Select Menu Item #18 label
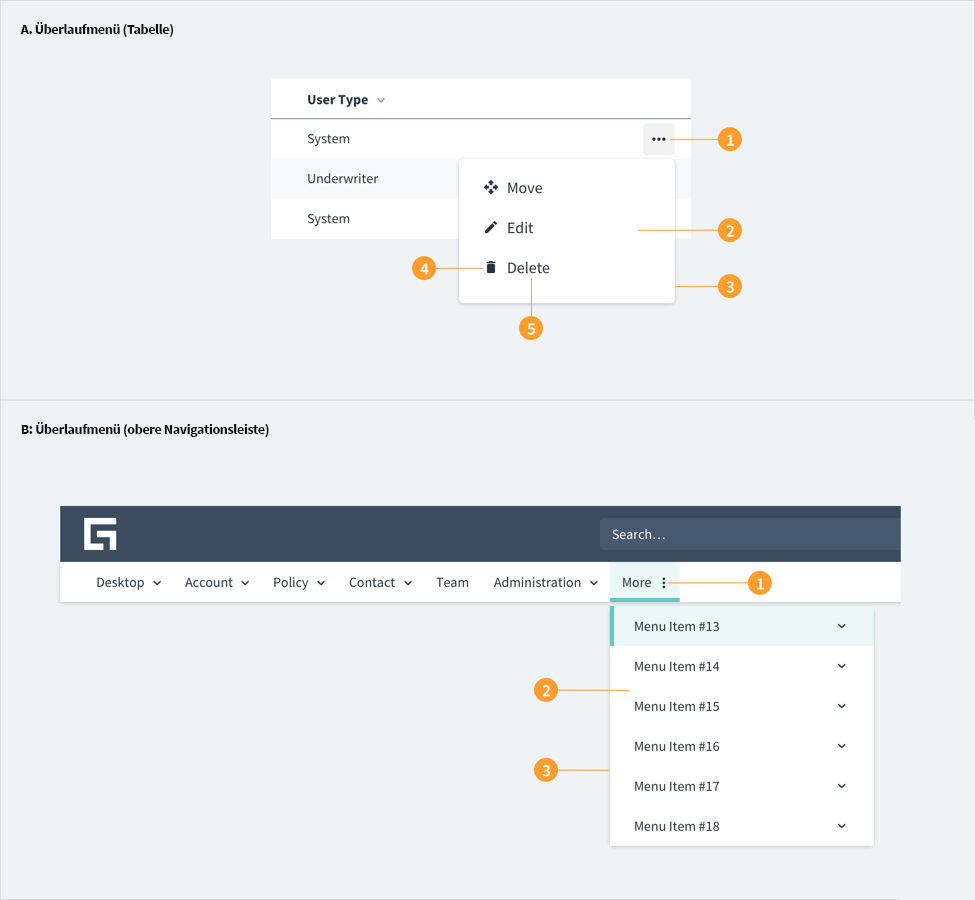 [677, 826]
